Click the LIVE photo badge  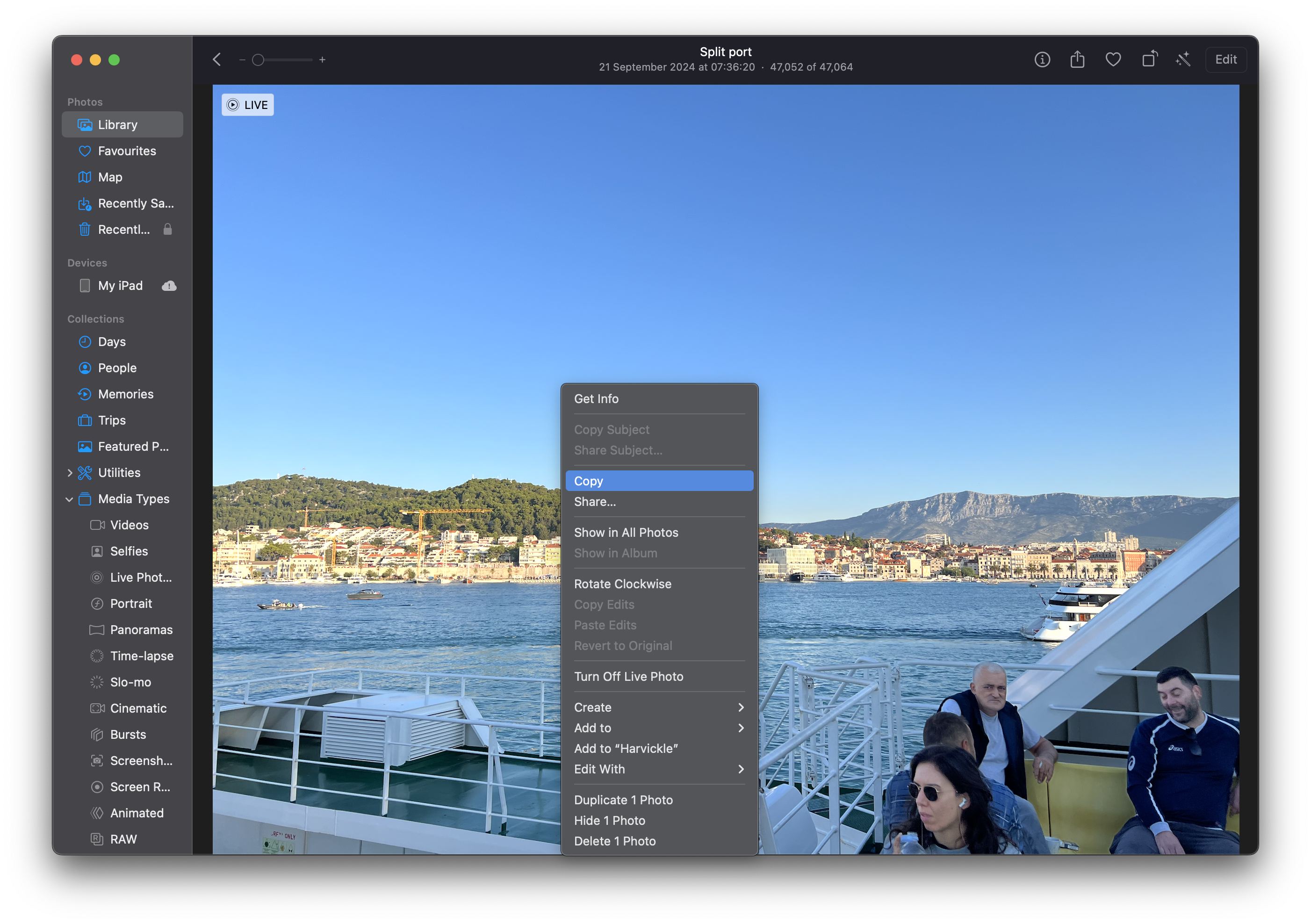tap(248, 105)
